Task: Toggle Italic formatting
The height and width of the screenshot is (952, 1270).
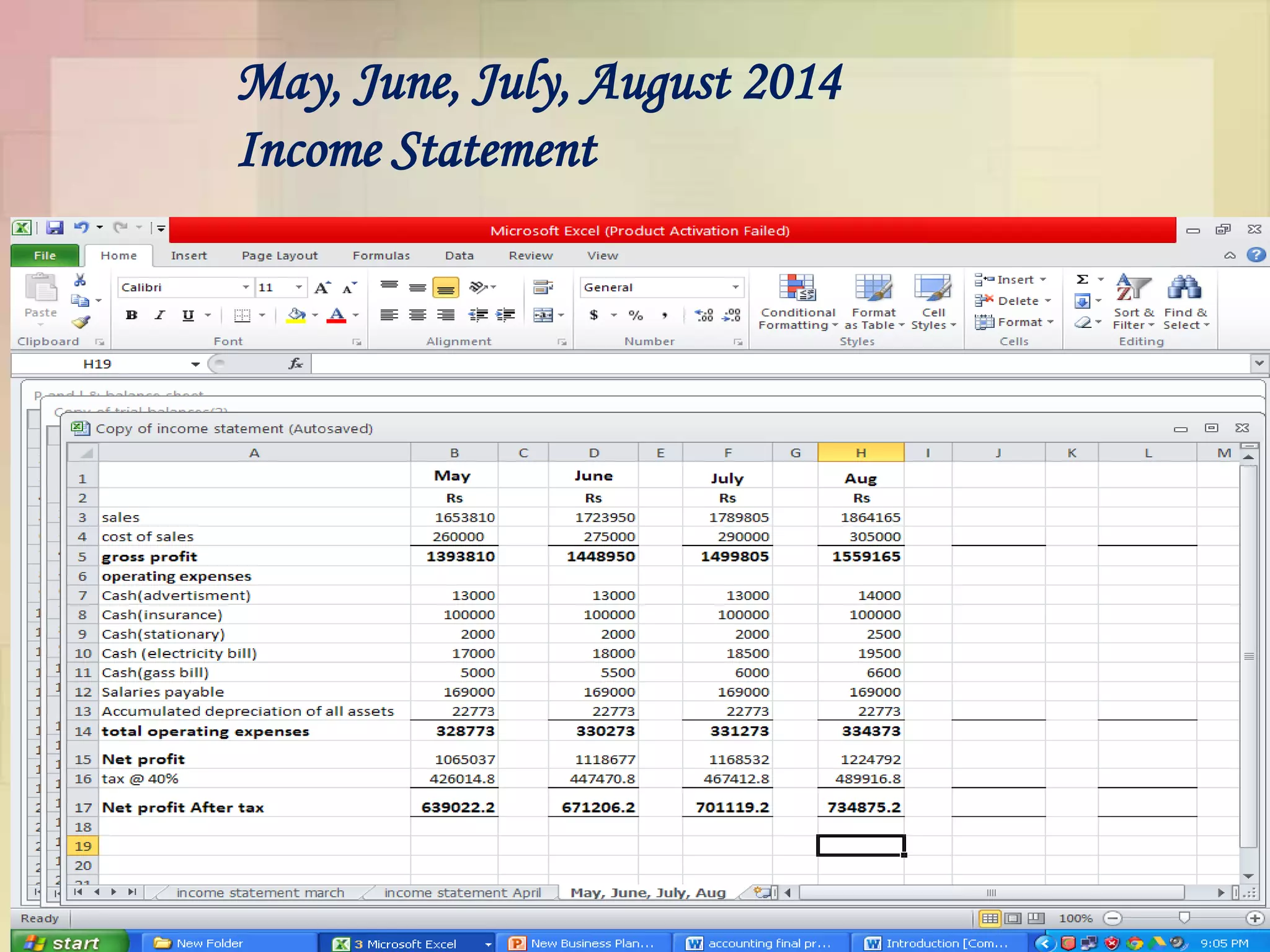Action: point(160,315)
